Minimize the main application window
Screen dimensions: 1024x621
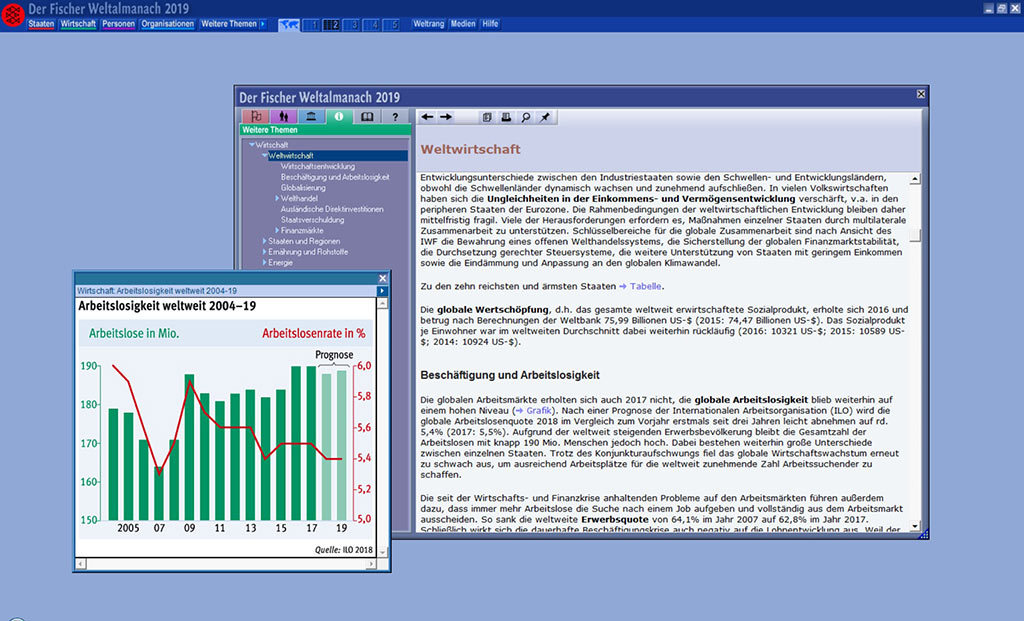[x=988, y=8]
